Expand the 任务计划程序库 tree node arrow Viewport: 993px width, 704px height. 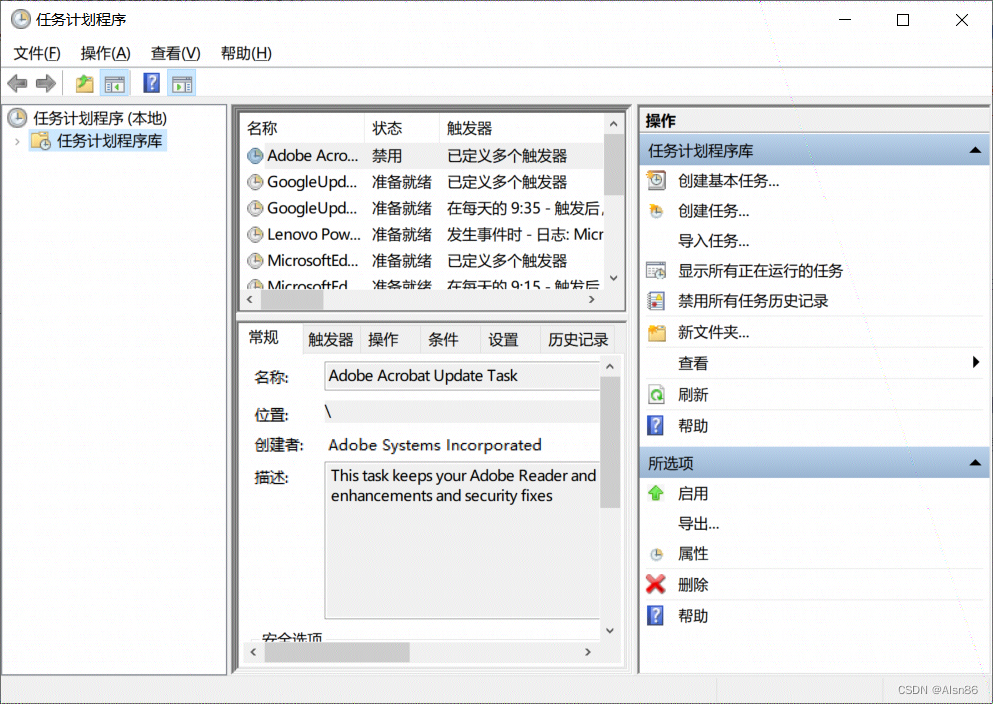tap(17, 141)
